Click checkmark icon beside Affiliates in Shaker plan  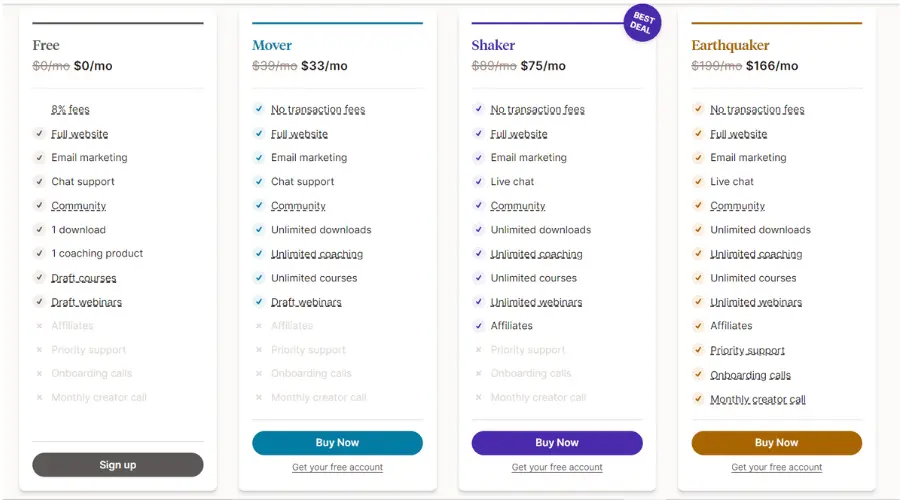tap(479, 325)
